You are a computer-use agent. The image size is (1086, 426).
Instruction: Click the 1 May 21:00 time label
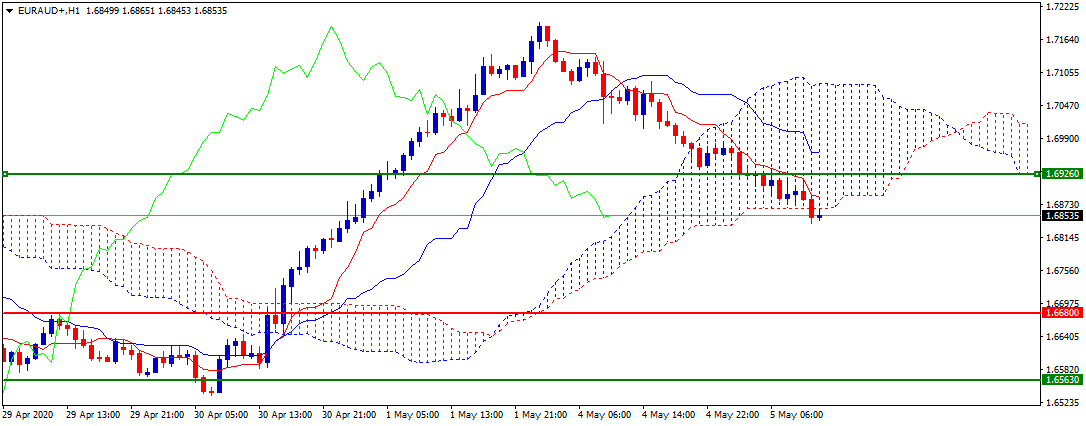(541, 415)
